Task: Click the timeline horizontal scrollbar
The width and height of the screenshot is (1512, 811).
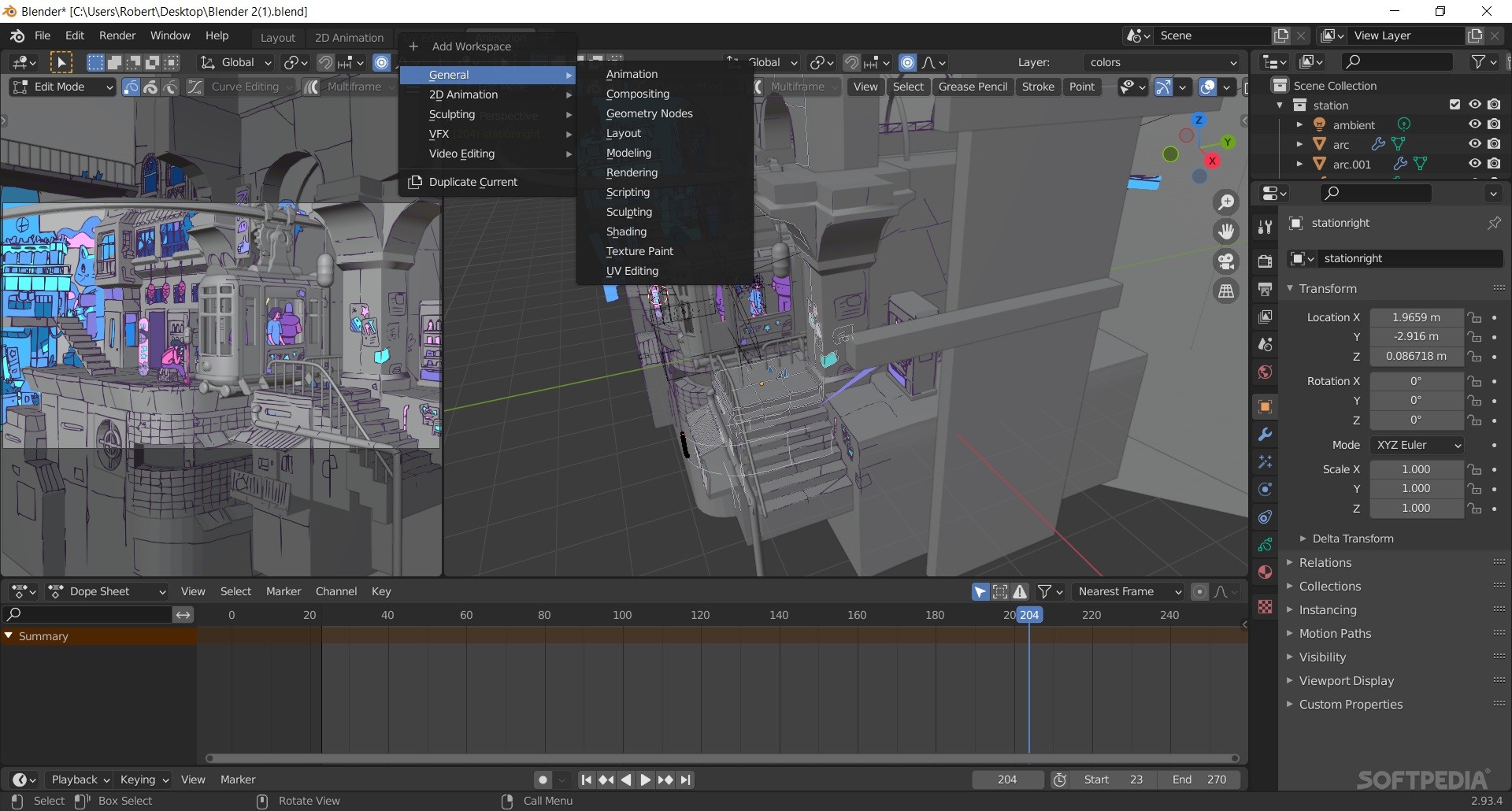Action: tap(723, 758)
